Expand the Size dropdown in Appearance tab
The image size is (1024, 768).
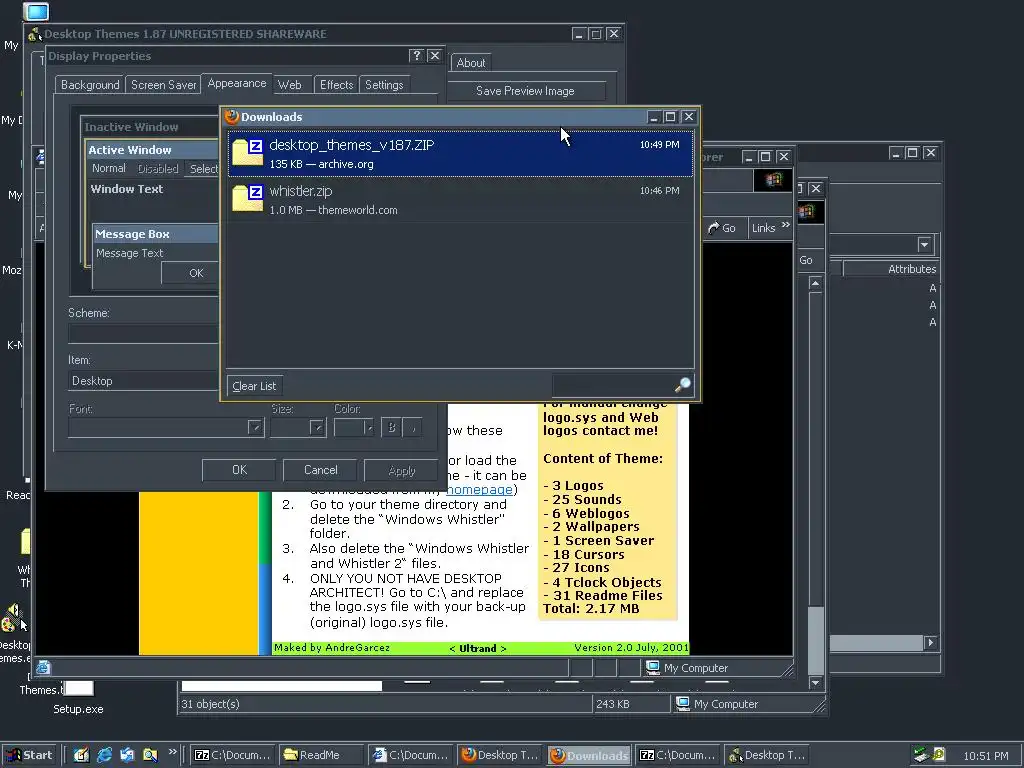pos(317,428)
